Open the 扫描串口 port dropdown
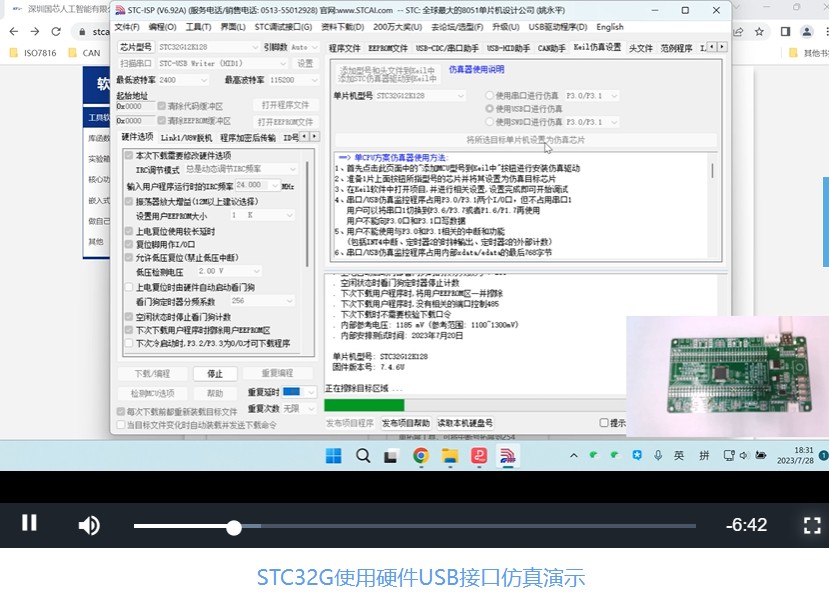Image resolution: width=829 pixels, height=592 pixels. (x=223, y=63)
